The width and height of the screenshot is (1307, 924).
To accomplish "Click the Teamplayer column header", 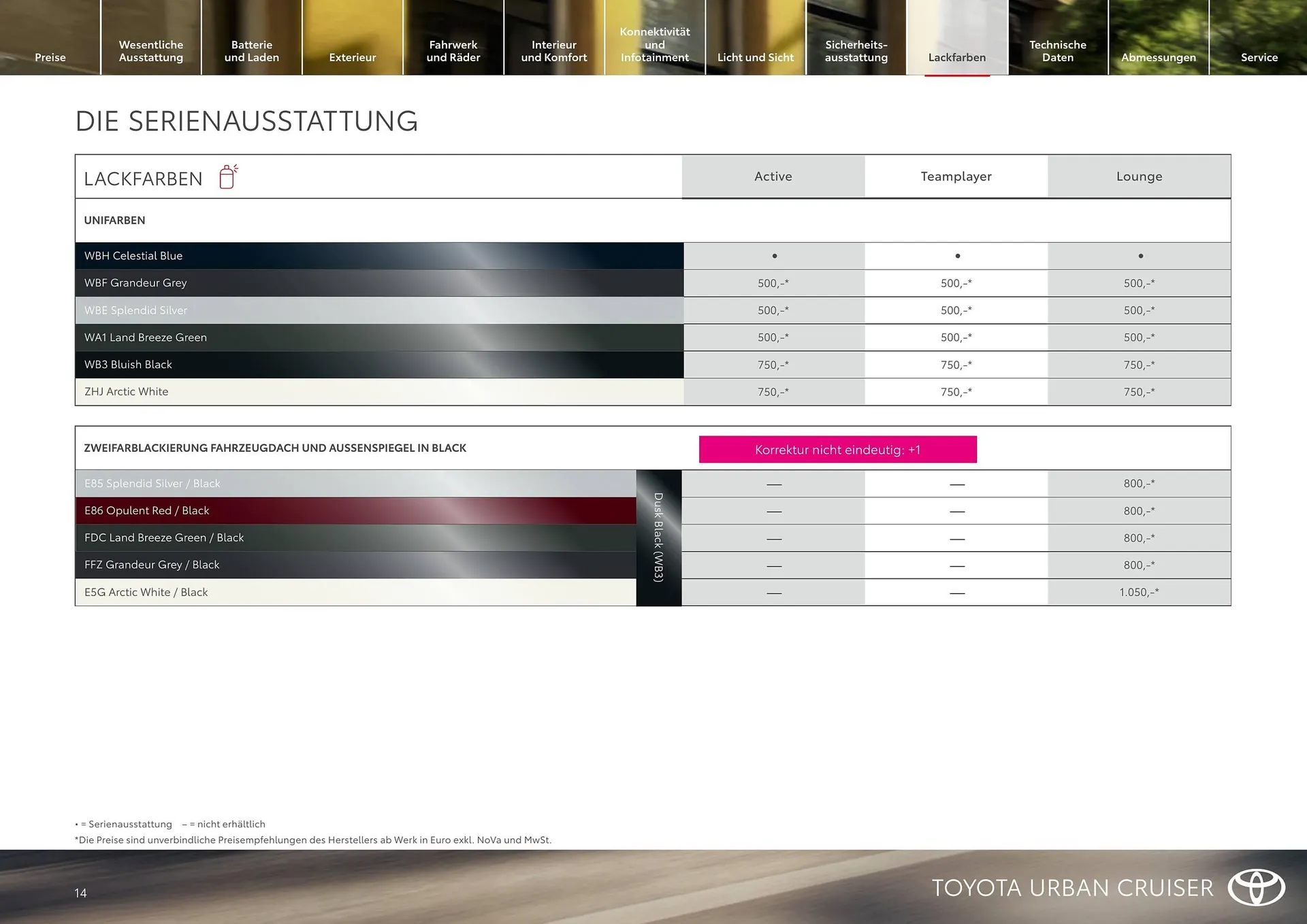I will pyautogui.click(x=956, y=176).
